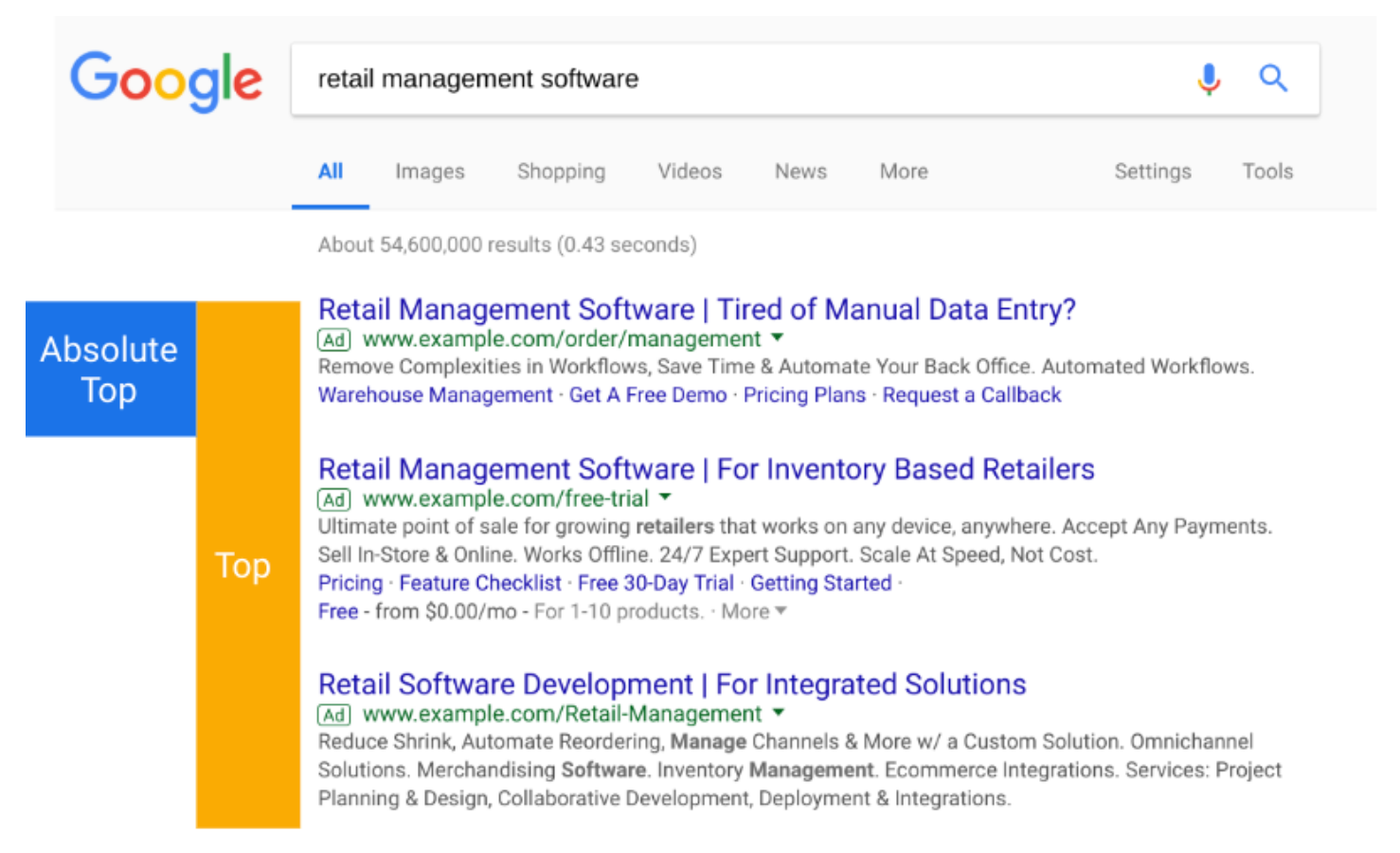Click the 'from $0.00/mo' price text
Image resolution: width=1400 pixels, height=853 pixels.
[x=446, y=612]
